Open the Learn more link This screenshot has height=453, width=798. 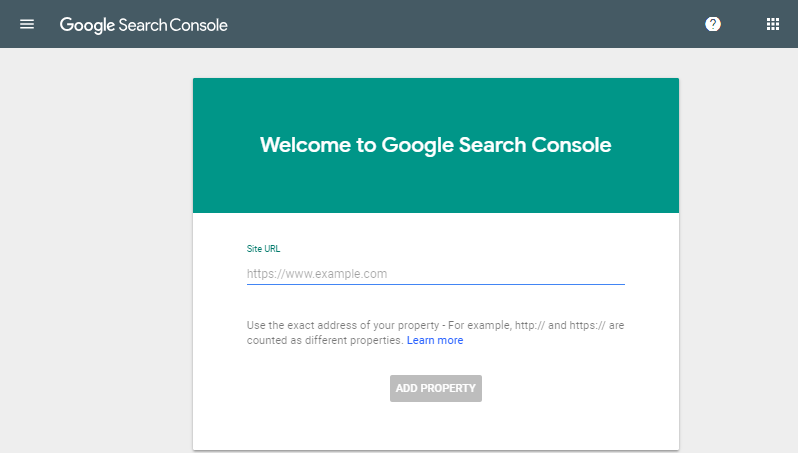[x=435, y=340]
